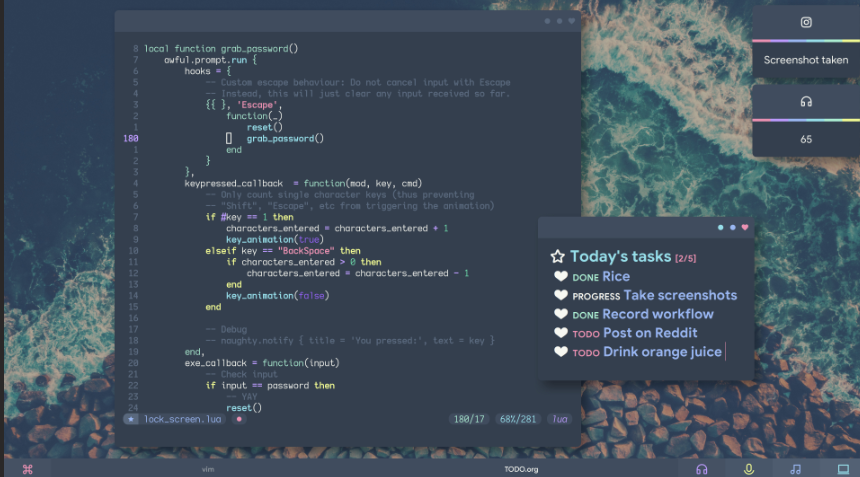The width and height of the screenshot is (860, 477).
Task: Click the heart bullet beside Record workflow
Action: pos(561,315)
